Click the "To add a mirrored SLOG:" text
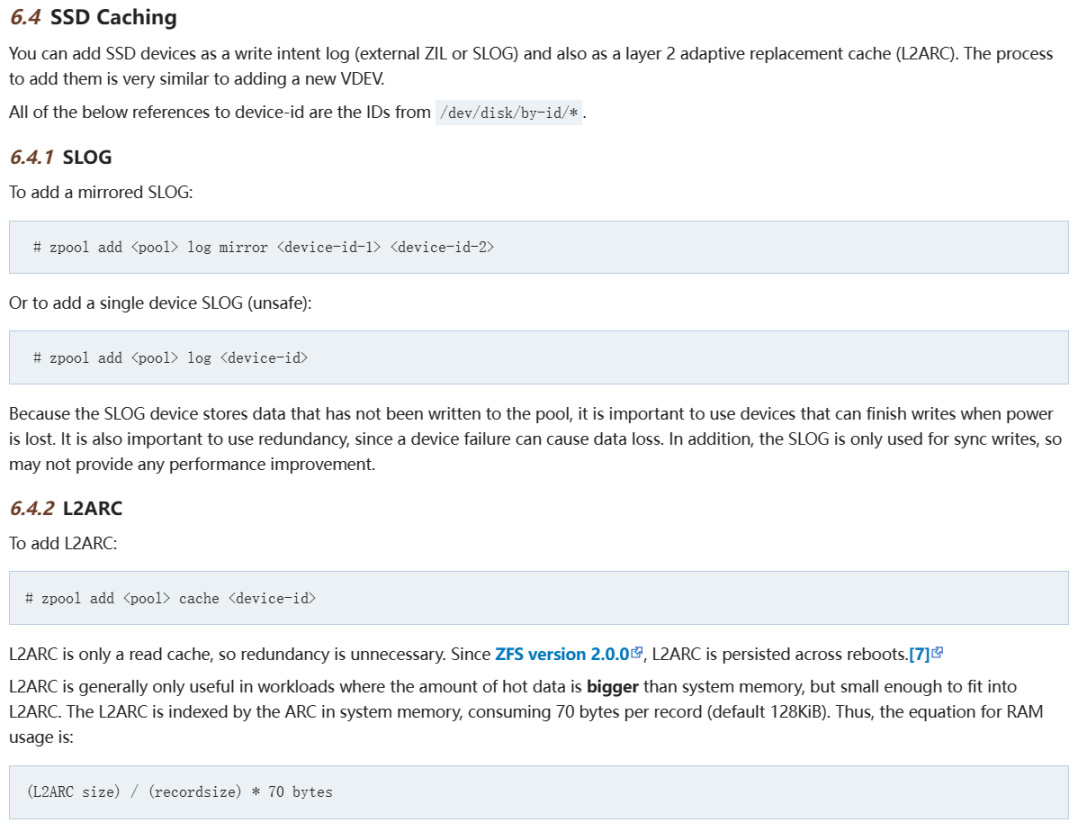The image size is (1078, 832). click(x=101, y=192)
